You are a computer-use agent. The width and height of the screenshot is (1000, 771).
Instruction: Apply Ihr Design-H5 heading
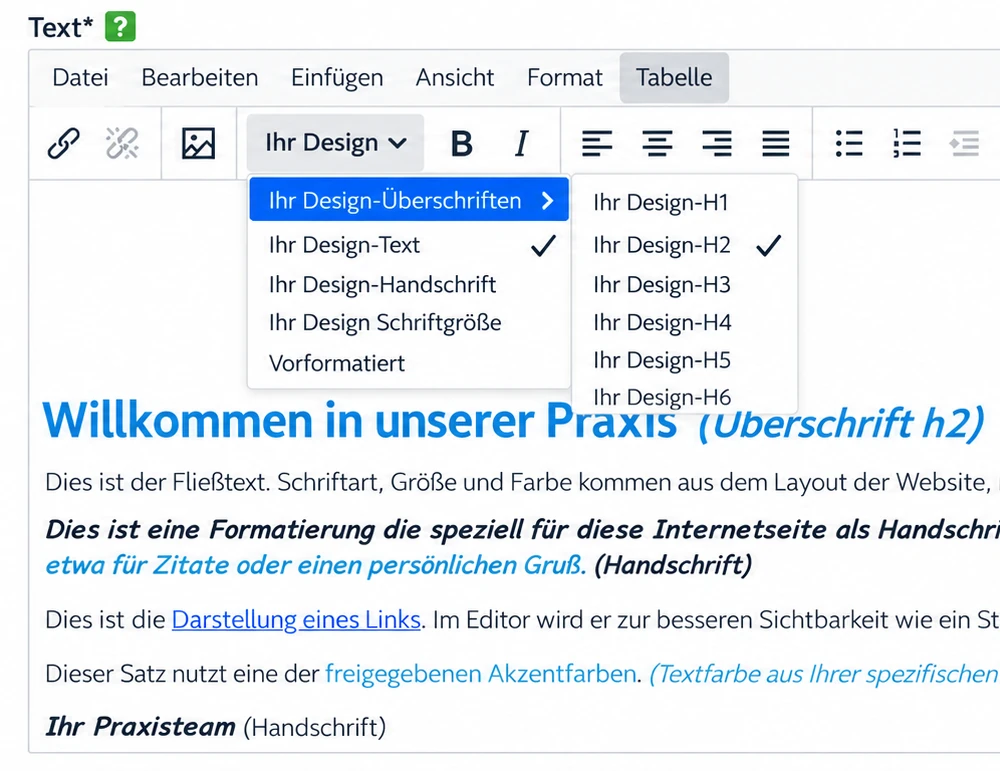coord(684,360)
